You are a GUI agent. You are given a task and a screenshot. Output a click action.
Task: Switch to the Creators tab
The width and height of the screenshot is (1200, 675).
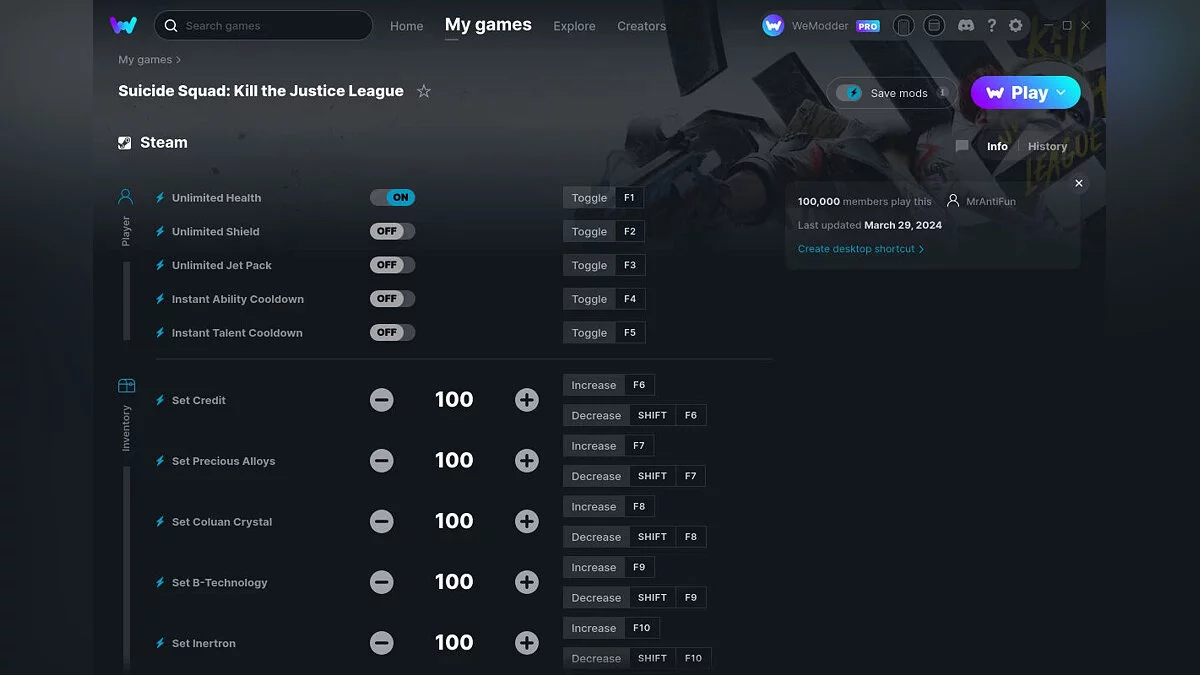click(x=641, y=26)
